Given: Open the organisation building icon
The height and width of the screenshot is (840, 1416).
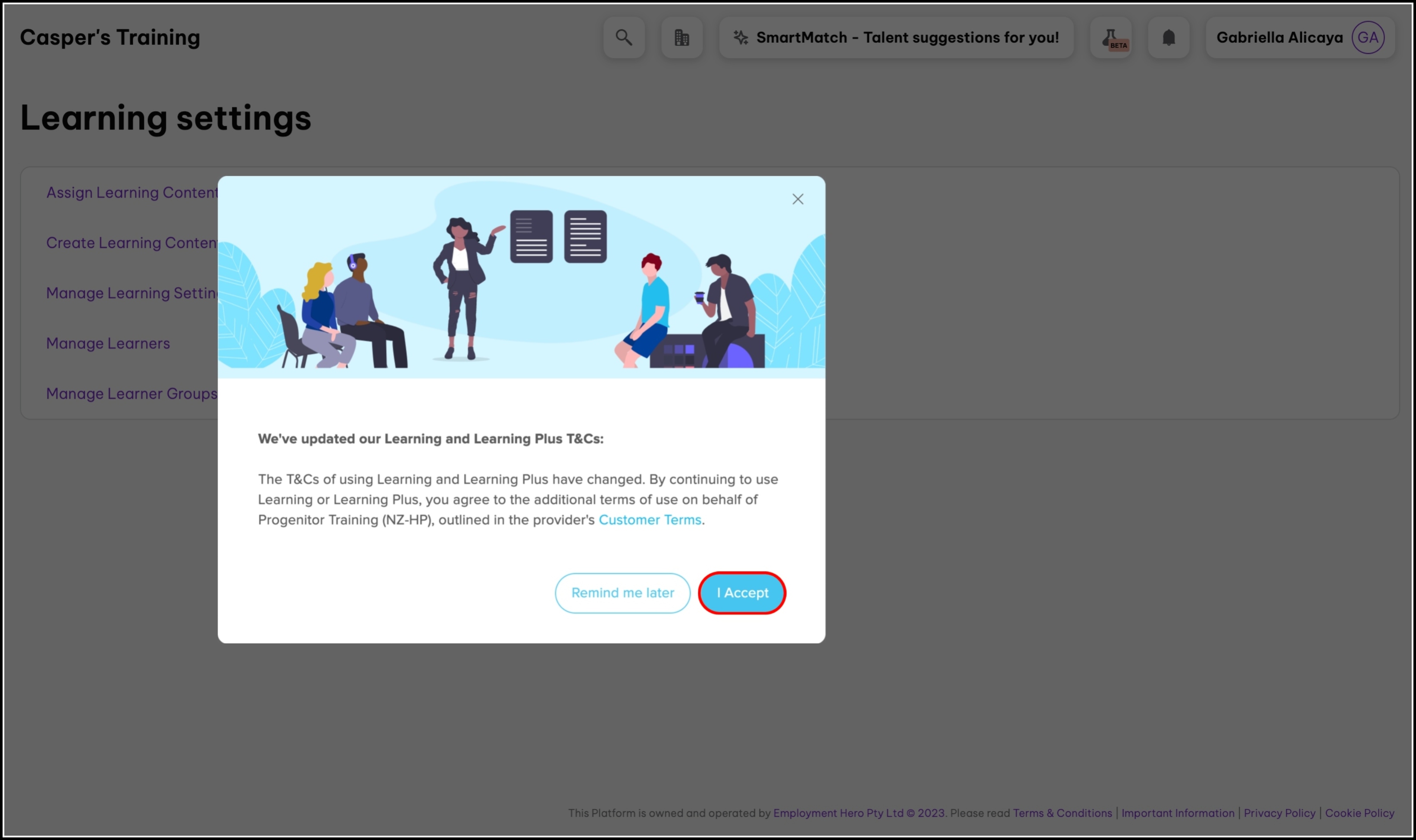Looking at the screenshot, I should 681,37.
